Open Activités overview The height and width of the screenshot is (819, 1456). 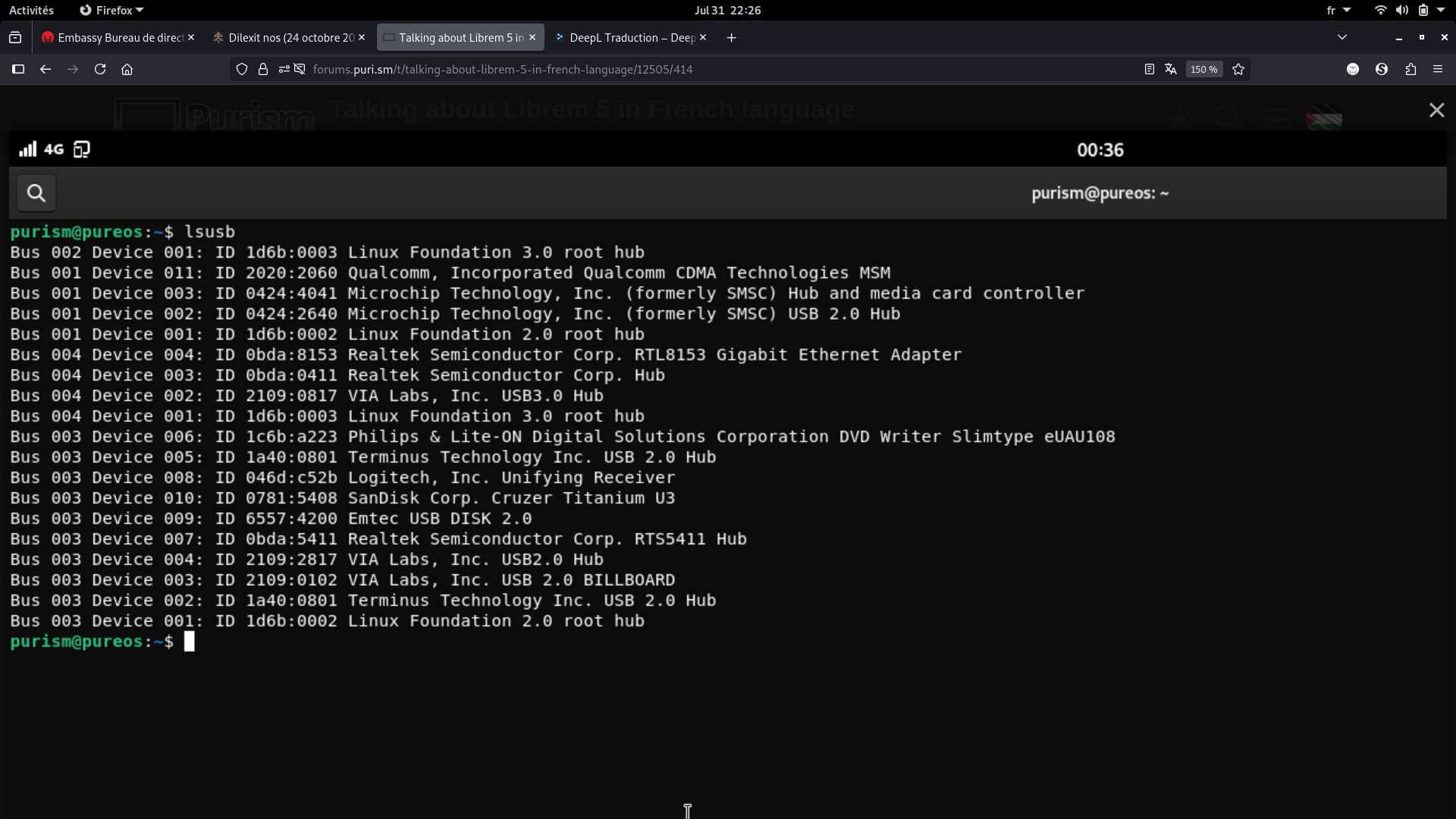(31, 10)
